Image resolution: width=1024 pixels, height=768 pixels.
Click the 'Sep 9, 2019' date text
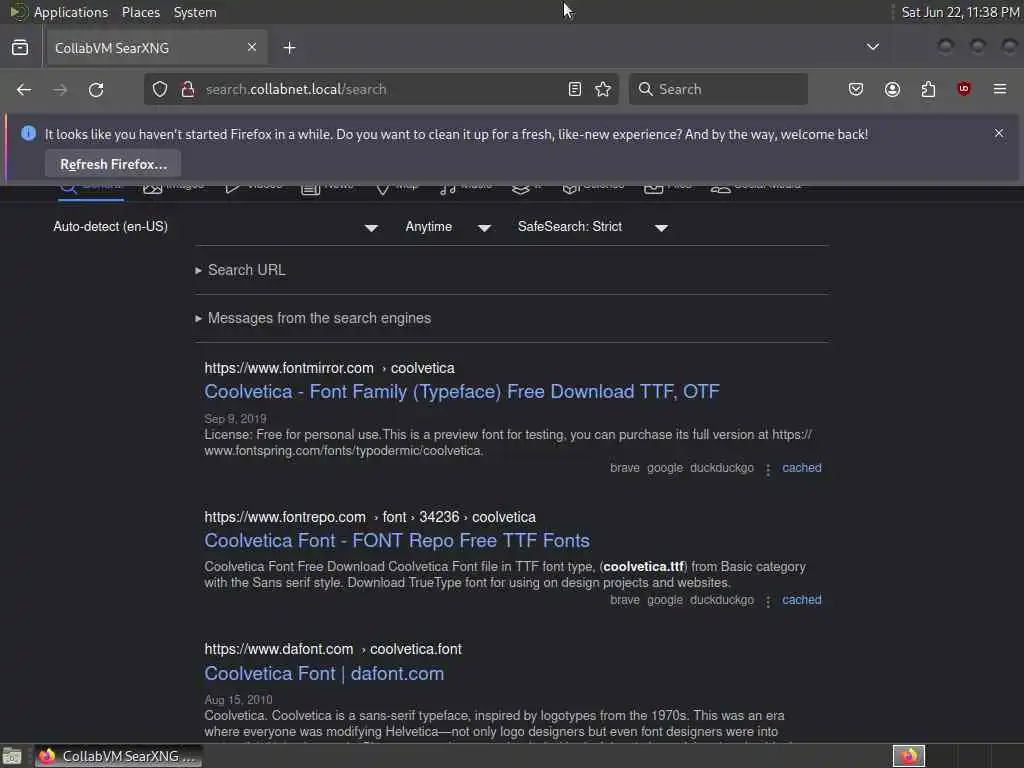235,419
